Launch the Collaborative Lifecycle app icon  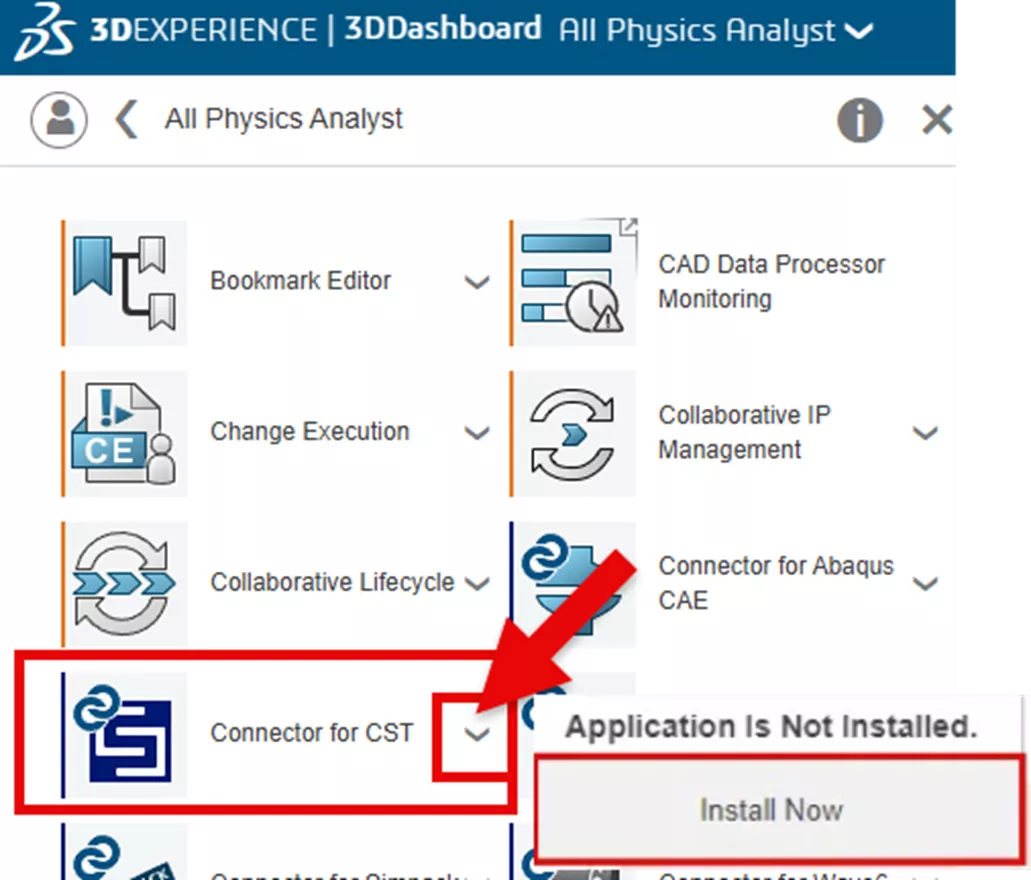(125, 584)
